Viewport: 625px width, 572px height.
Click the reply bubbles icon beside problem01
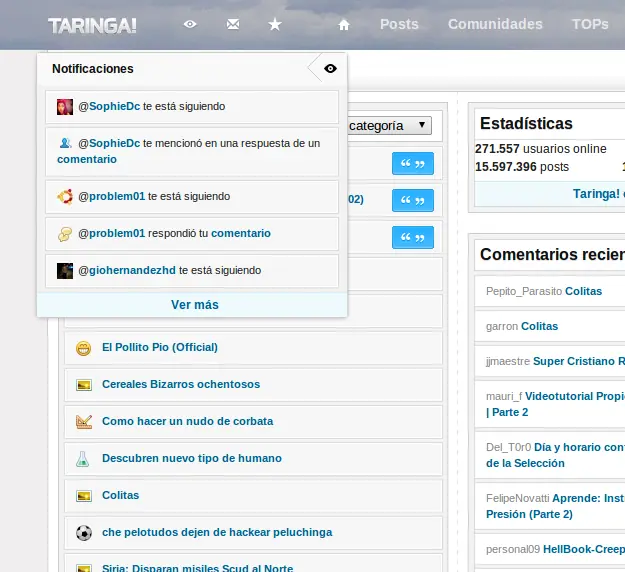pyautogui.click(x=65, y=234)
